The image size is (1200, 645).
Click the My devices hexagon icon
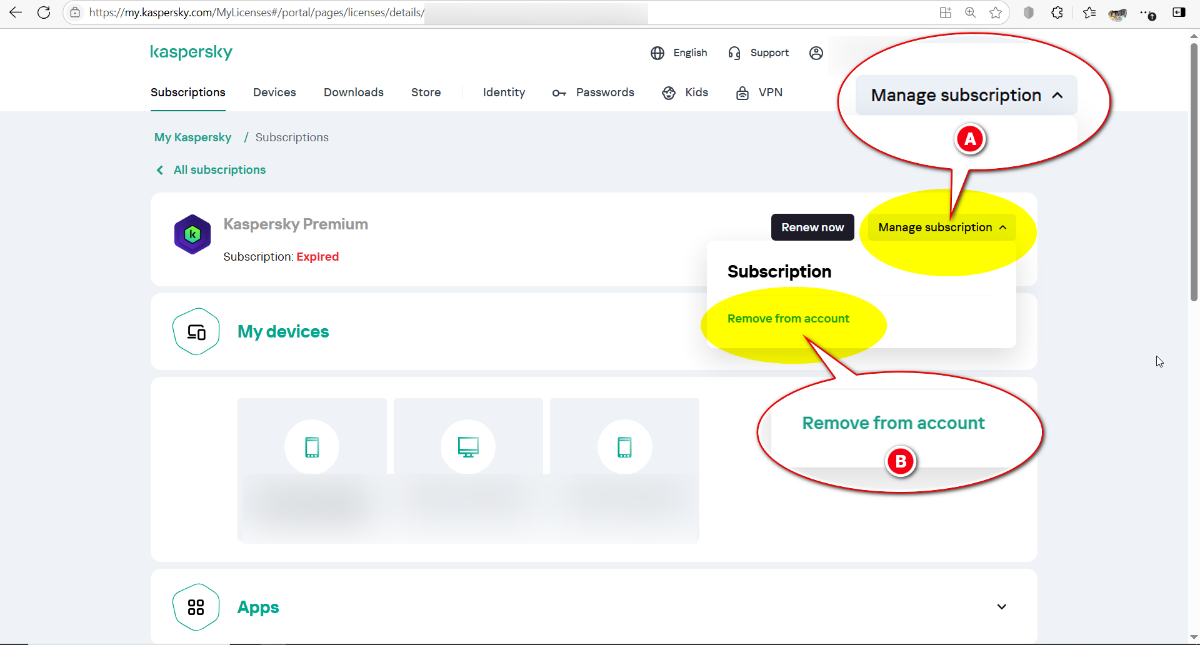[196, 332]
